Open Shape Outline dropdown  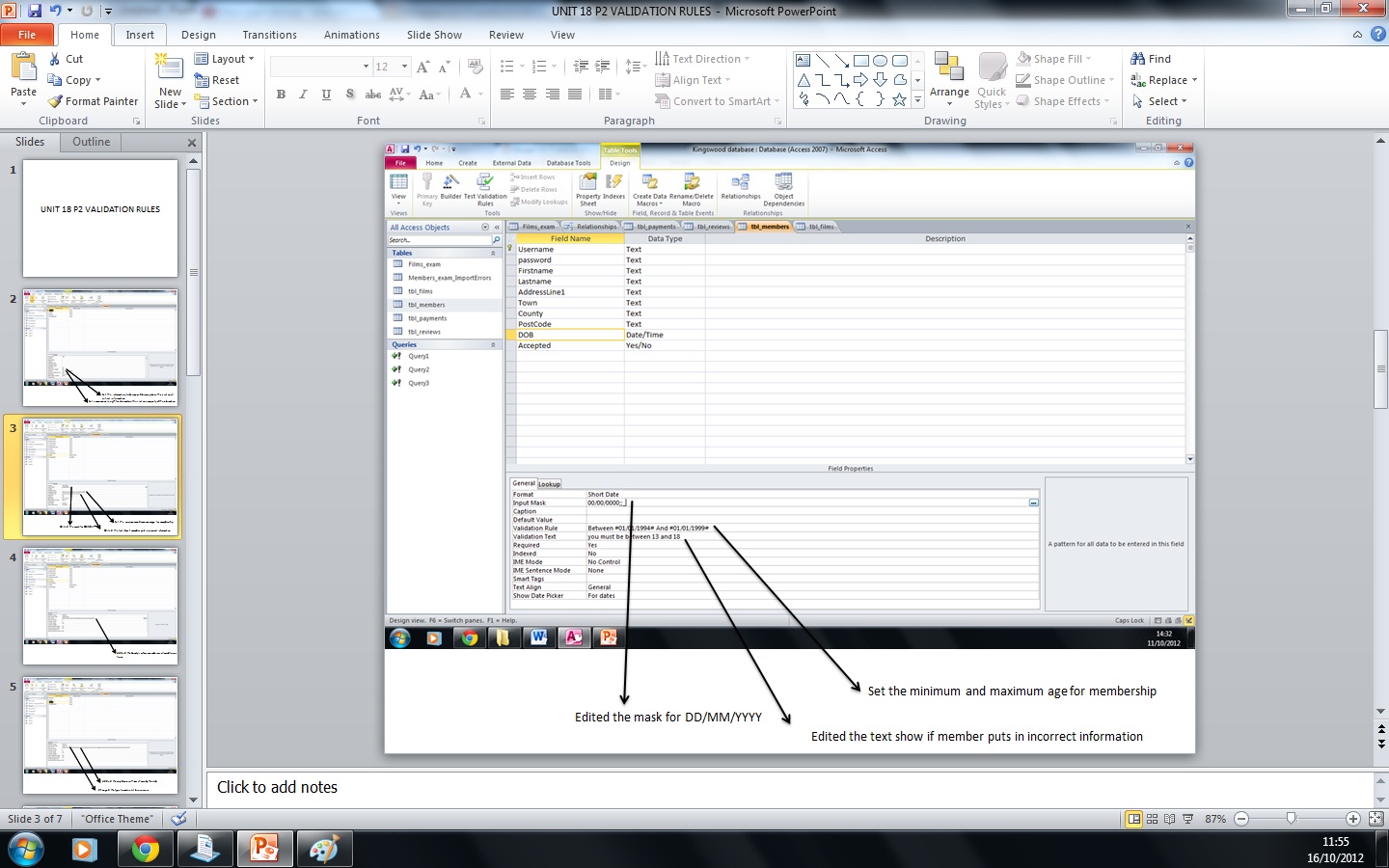(1065, 80)
